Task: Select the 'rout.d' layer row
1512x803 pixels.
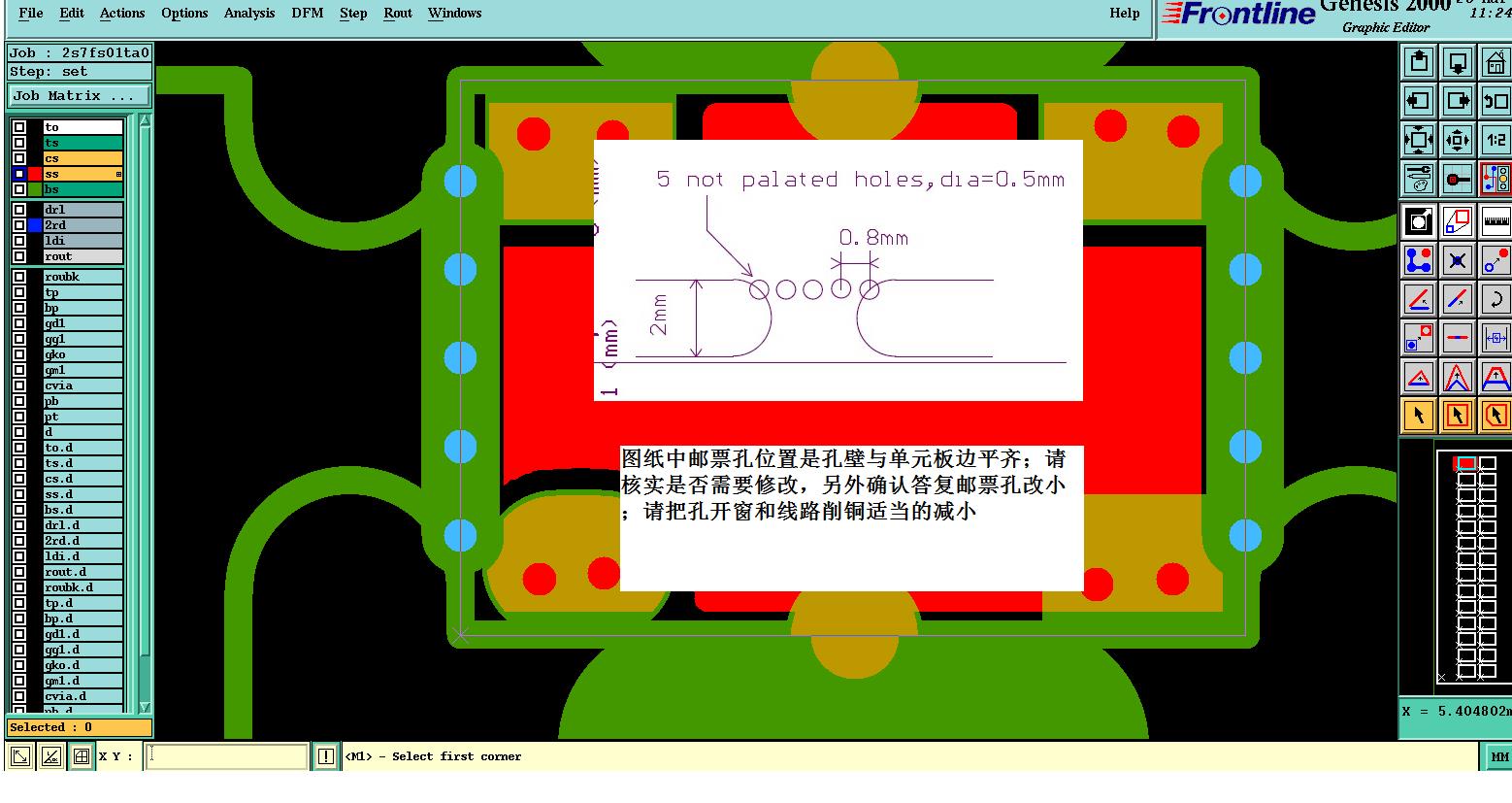Action: [83, 572]
